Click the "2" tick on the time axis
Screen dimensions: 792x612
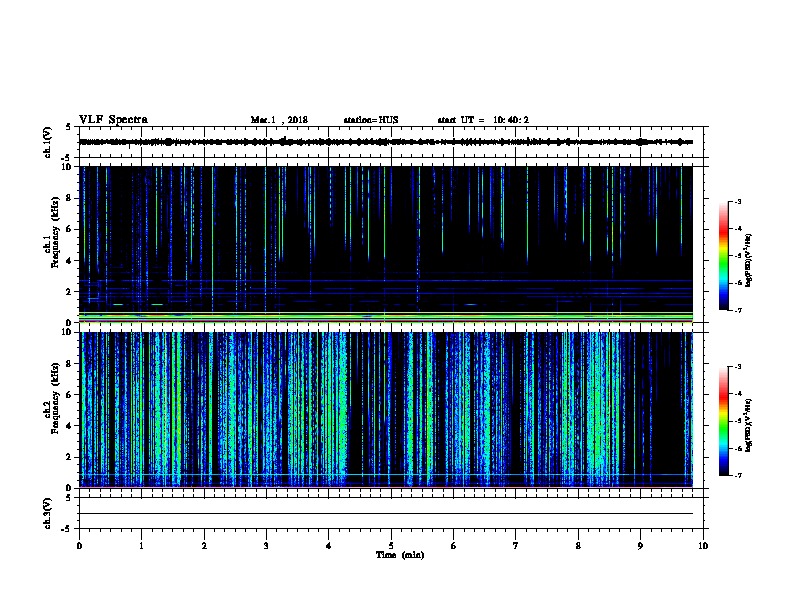point(204,545)
